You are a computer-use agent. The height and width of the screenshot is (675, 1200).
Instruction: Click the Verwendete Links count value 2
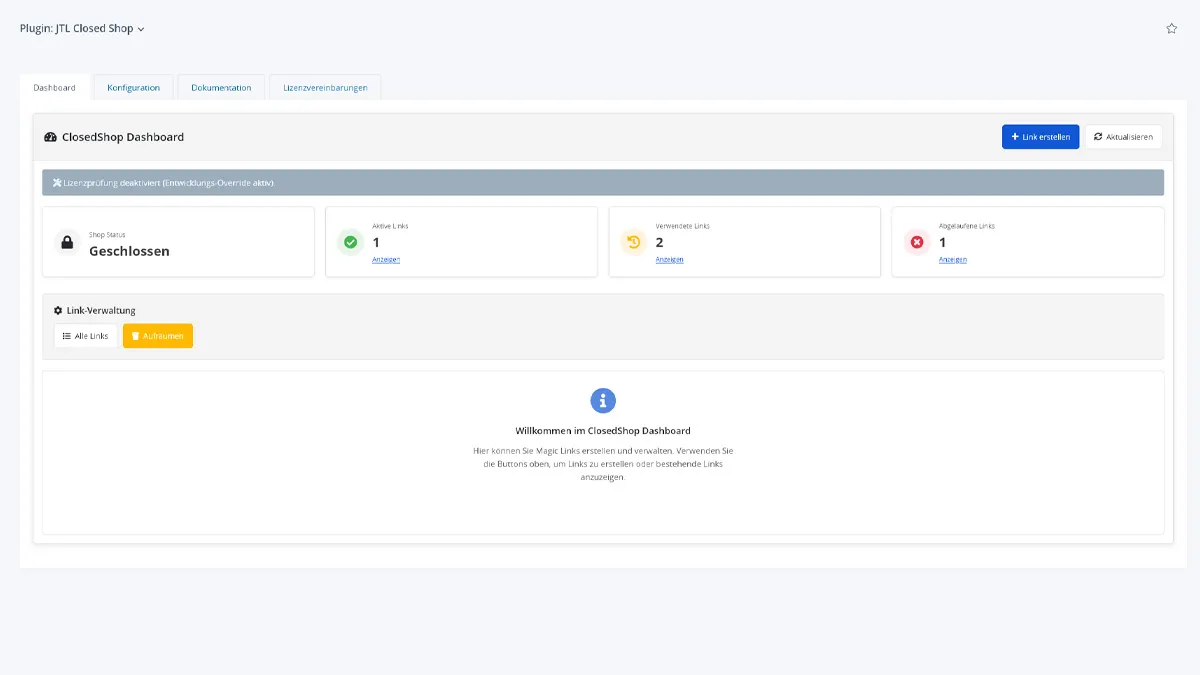[x=660, y=242]
